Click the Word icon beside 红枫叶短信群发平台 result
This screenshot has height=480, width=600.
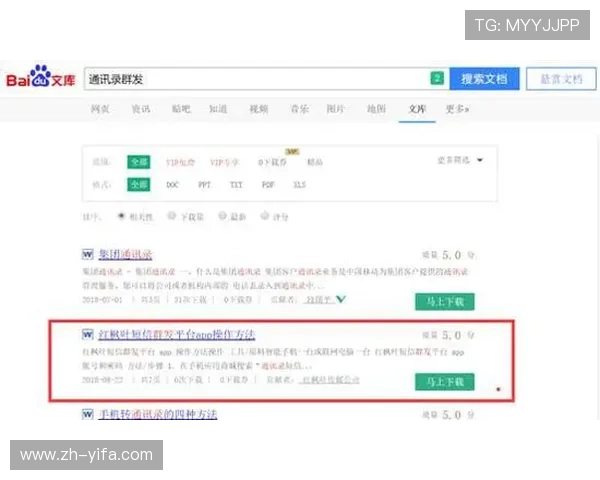(x=88, y=335)
